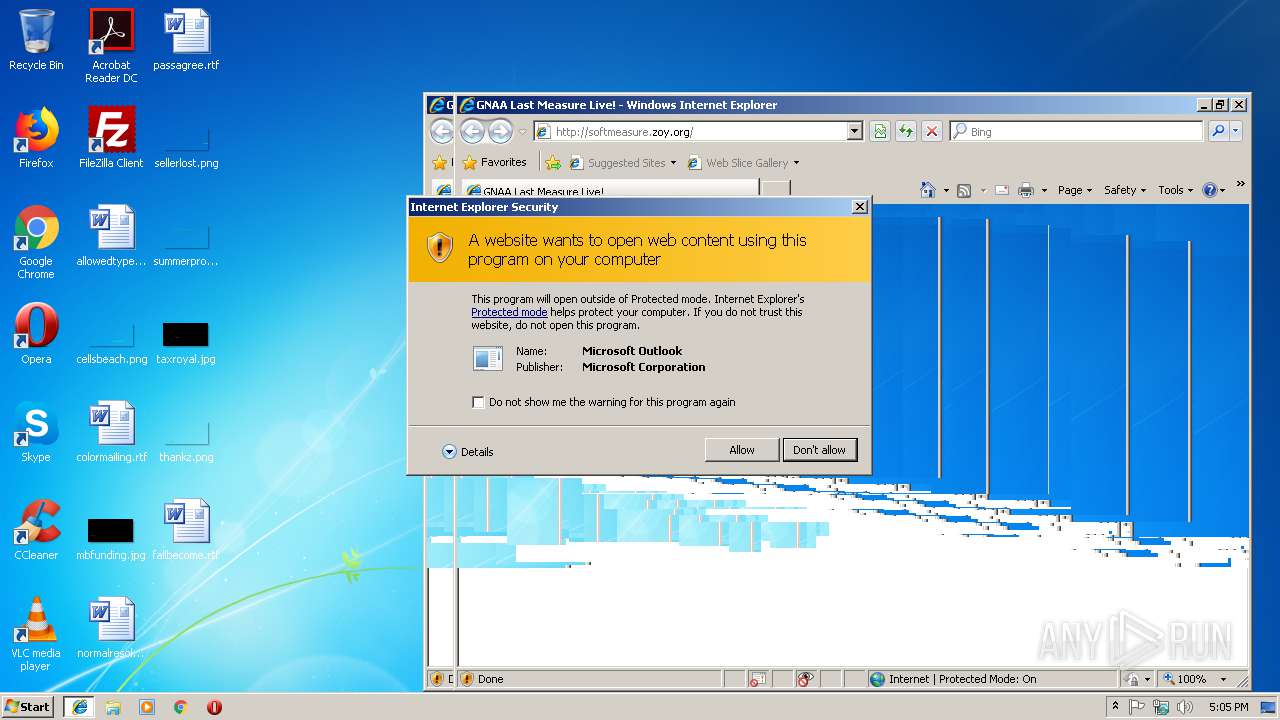Open the recent pages dropdown arrow
1280x720 pixels.
[522, 132]
